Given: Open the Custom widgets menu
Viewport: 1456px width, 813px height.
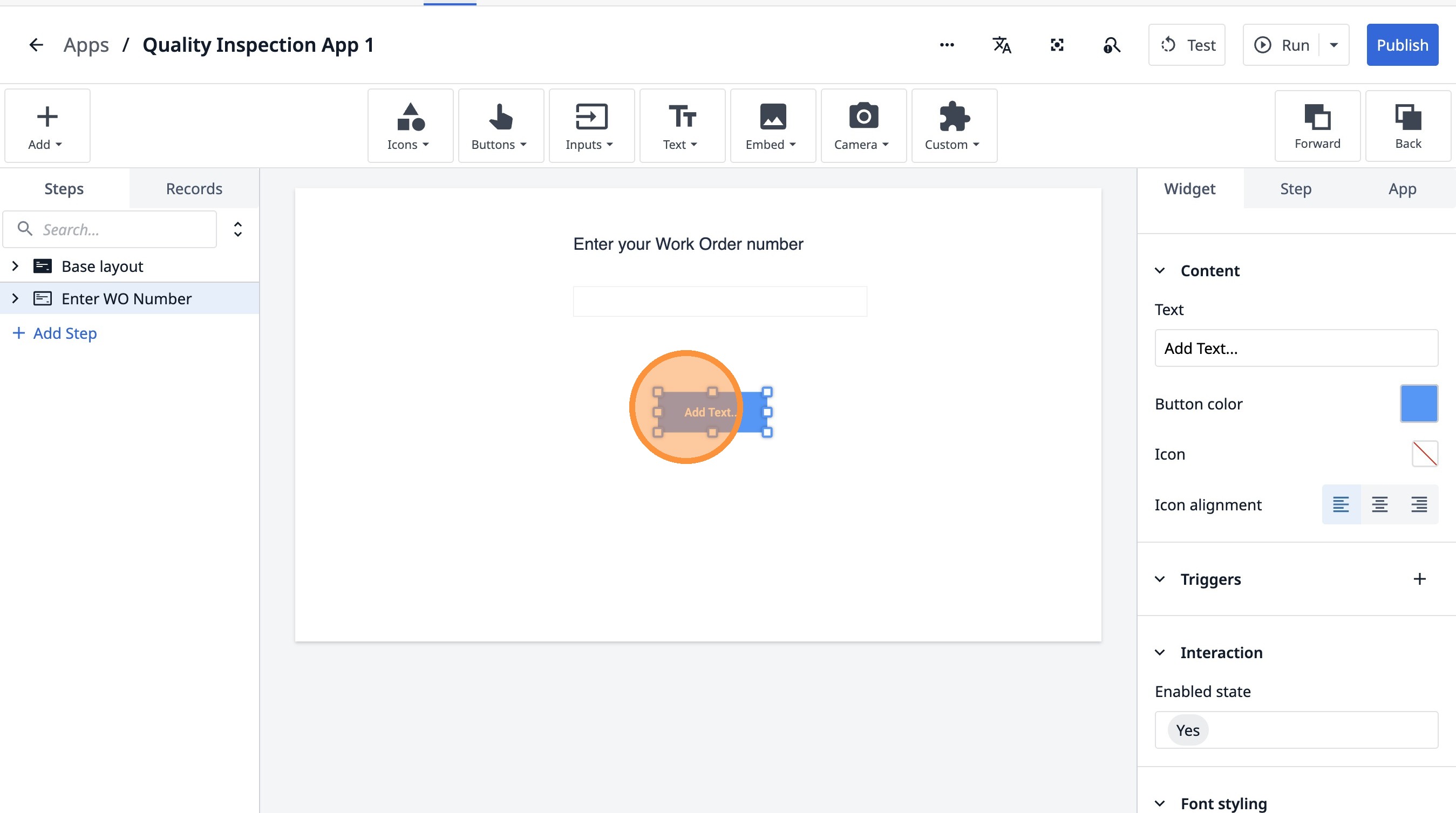Looking at the screenshot, I should [x=954, y=125].
